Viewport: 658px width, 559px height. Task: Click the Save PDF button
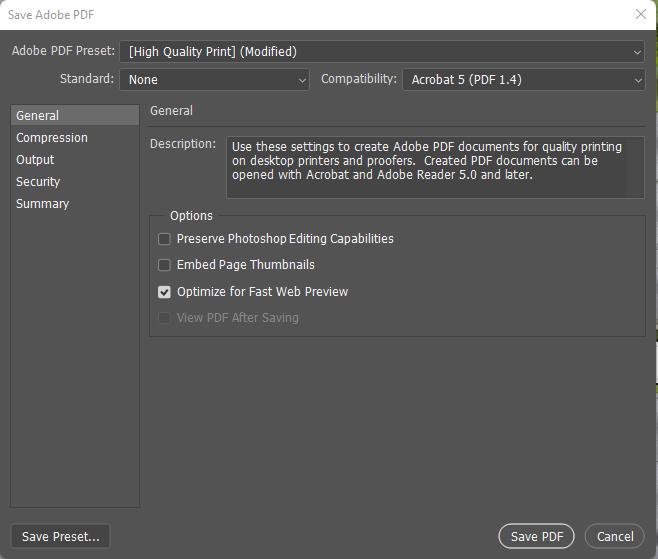[x=536, y=536]
